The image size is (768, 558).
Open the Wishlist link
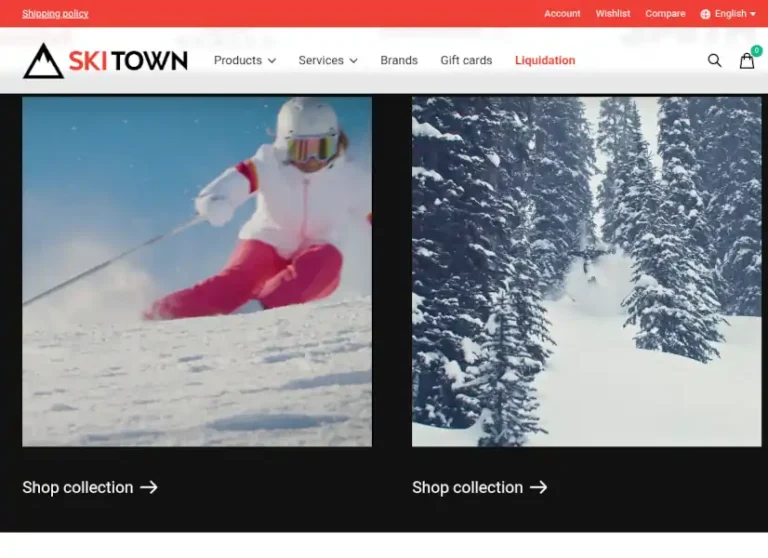click(x=613, y=14)
